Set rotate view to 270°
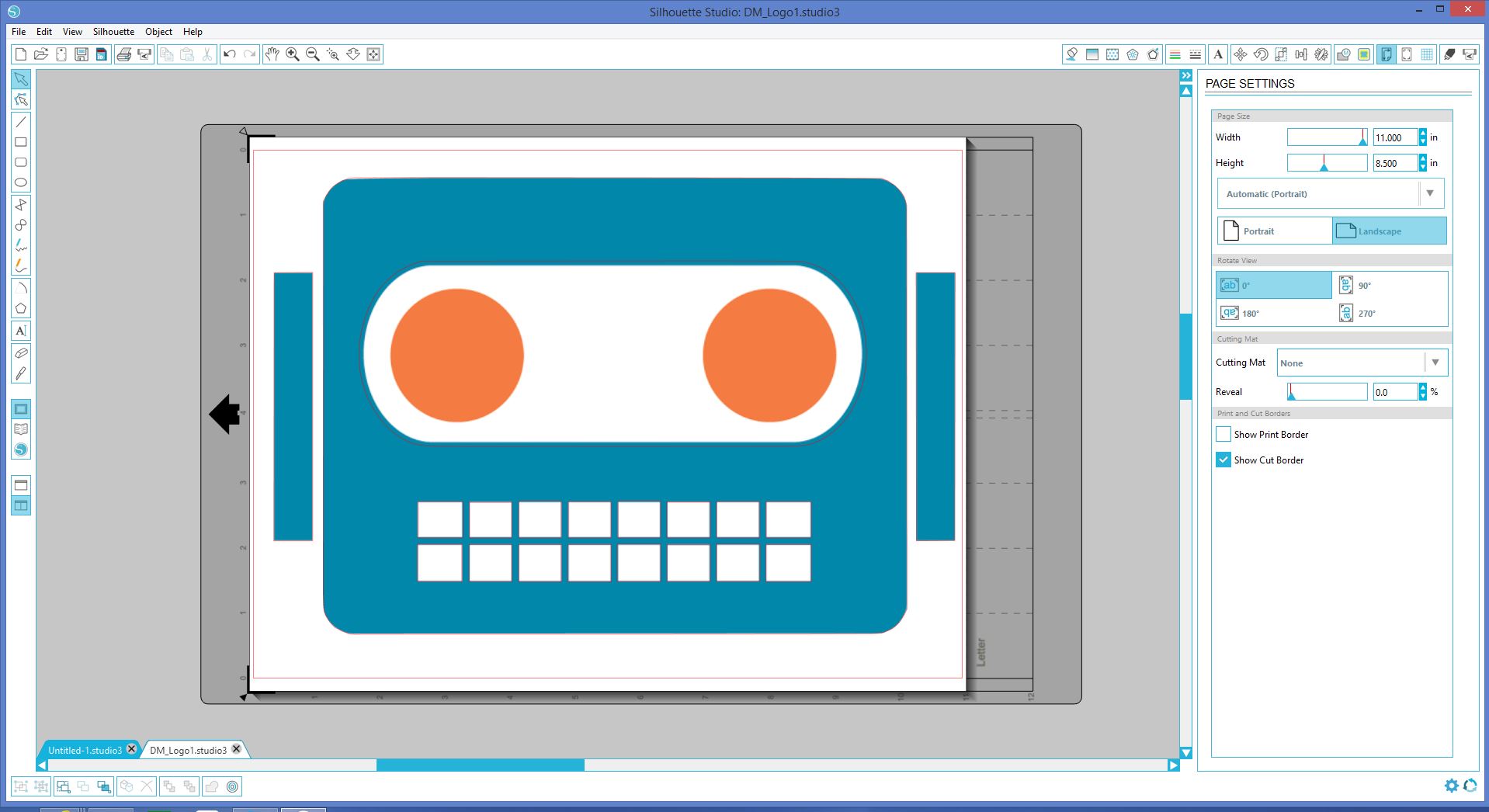The image size is (1489, 812). 1390,313
